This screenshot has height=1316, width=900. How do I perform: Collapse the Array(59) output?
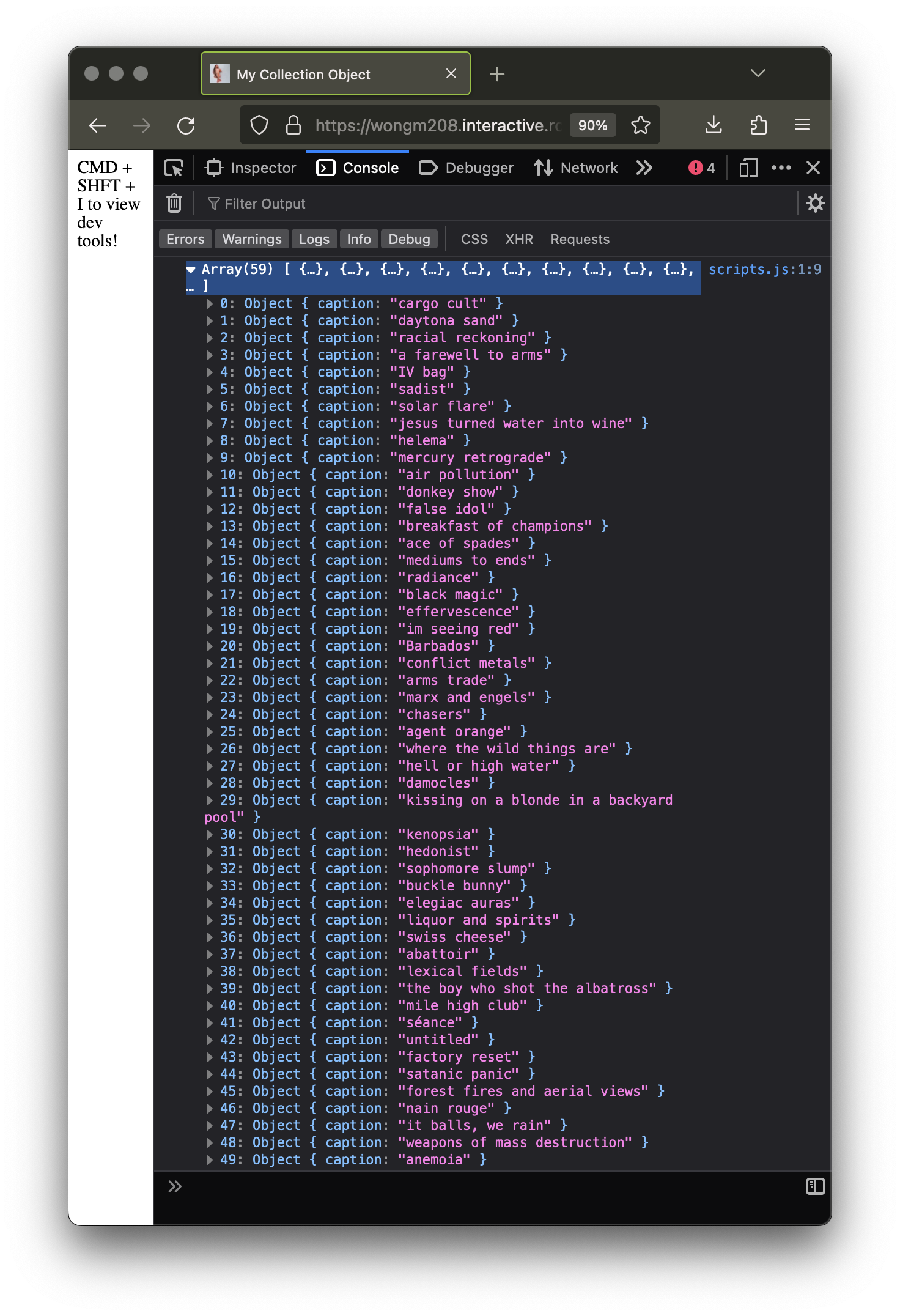point(191,270)
